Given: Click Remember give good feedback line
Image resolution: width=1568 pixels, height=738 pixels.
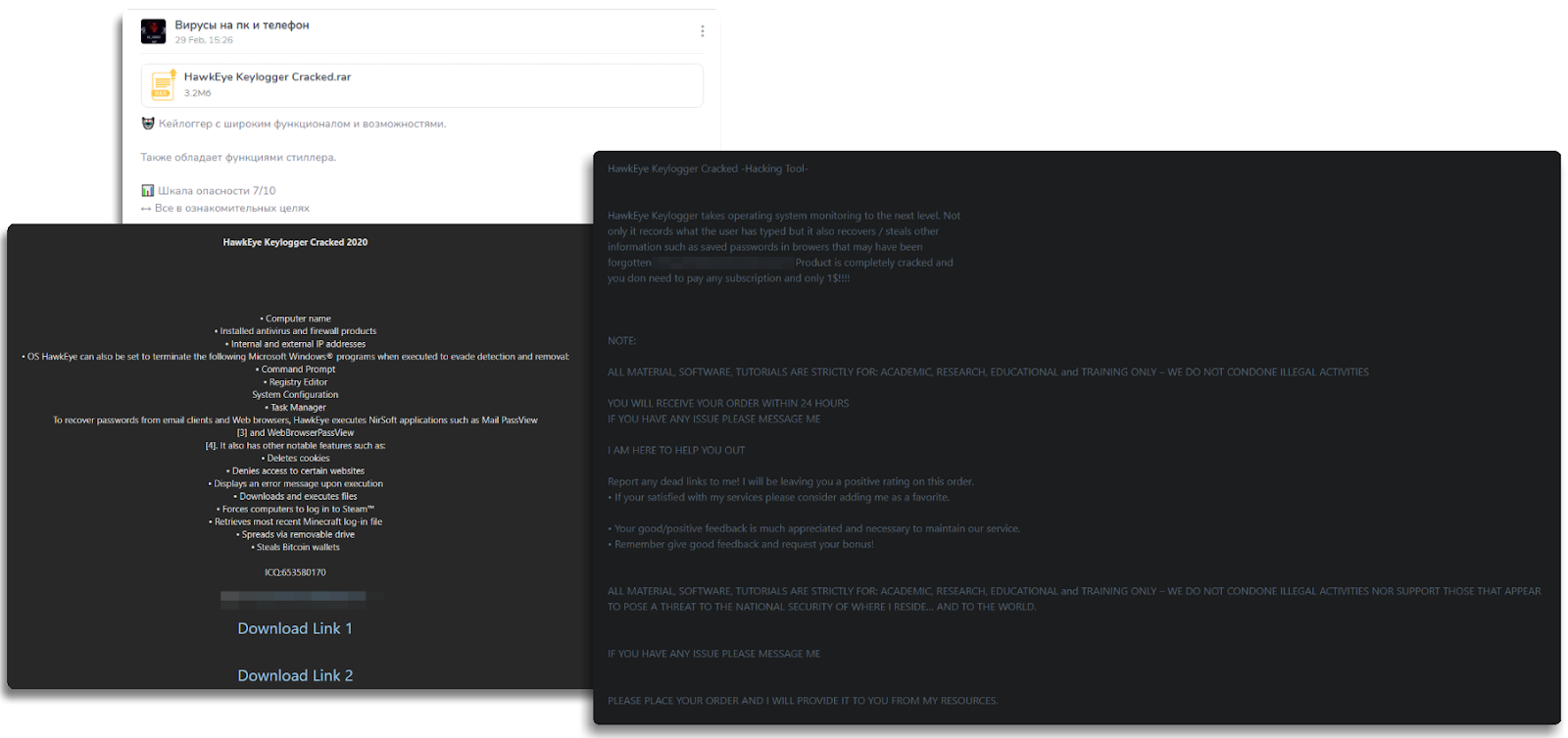Looking at the screenshot, I should click(x=741, y=544).
